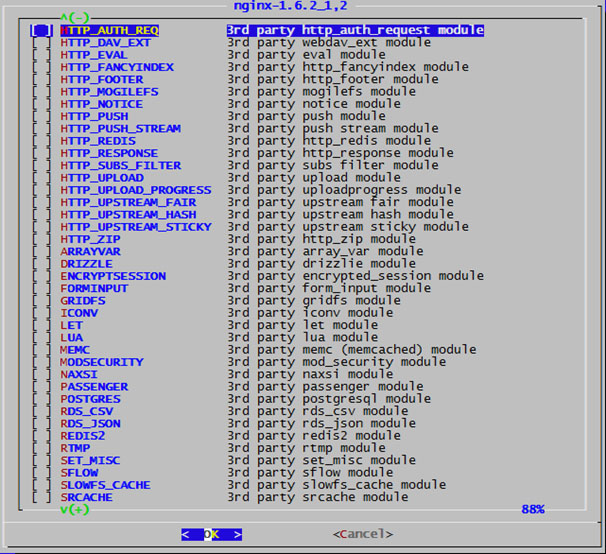
Task: Check the box for HTTP_EVAL
Action: point(41,55)
